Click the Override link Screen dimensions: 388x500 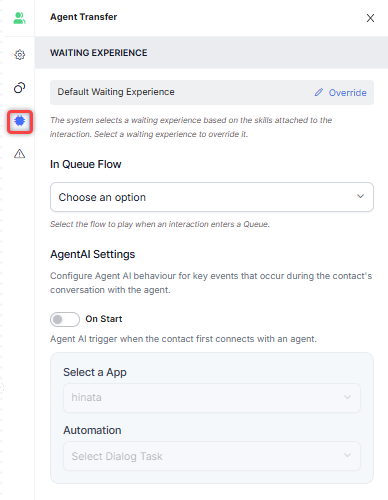(347, 93)
